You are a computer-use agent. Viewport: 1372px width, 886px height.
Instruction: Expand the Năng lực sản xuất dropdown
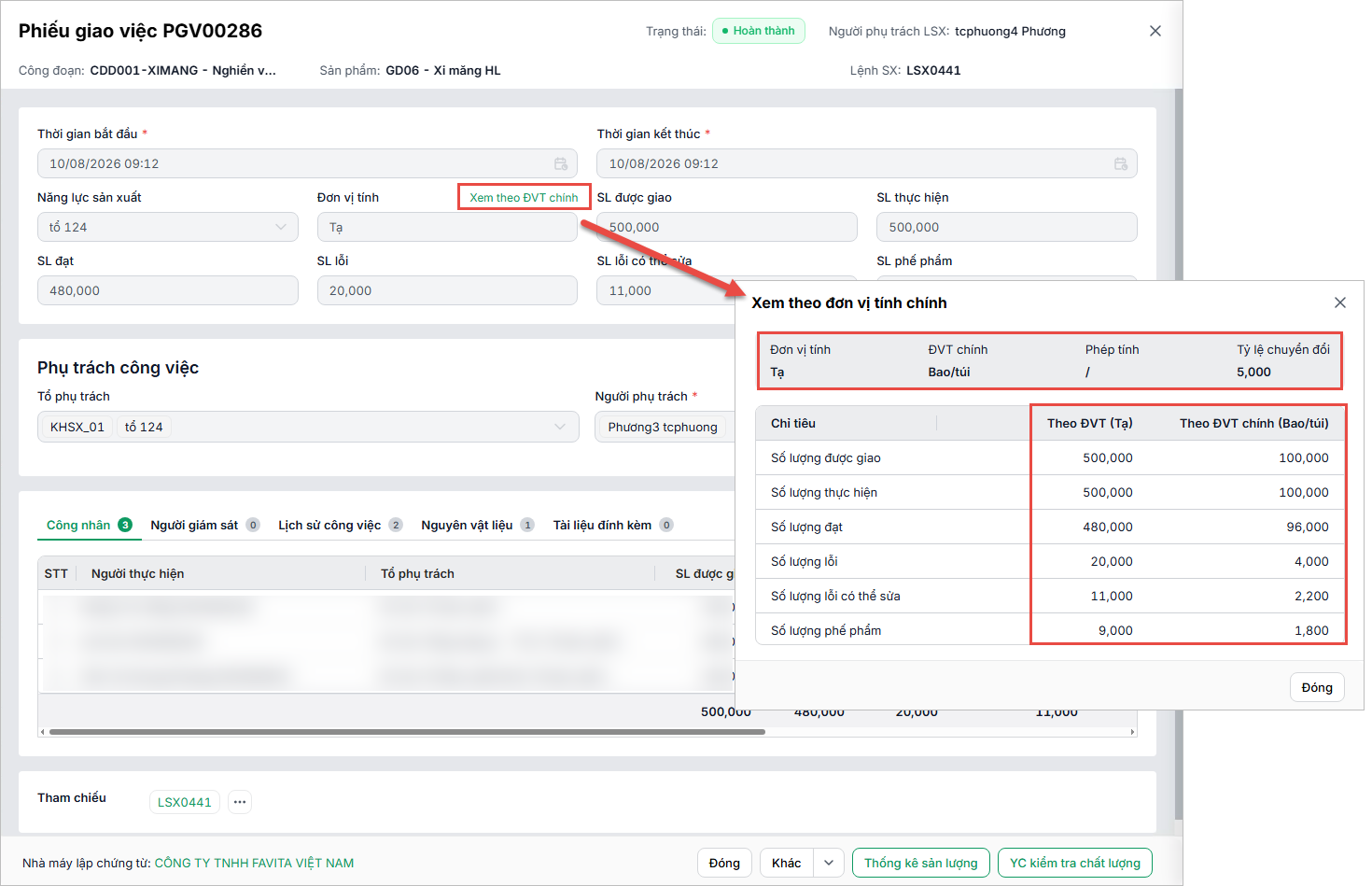coord(281,227)
